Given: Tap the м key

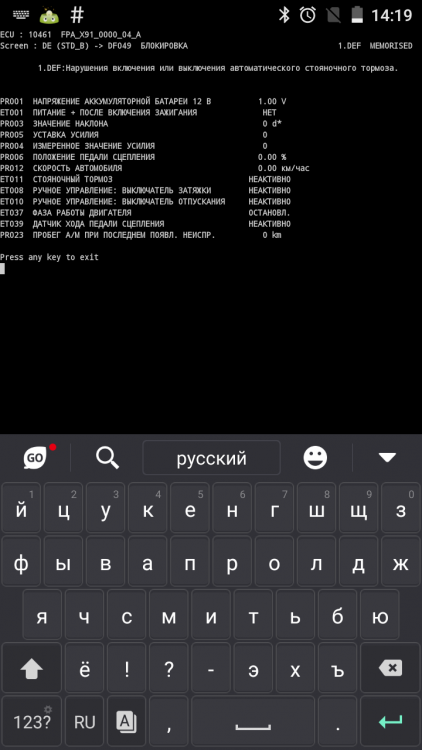Looking at the screenshot, I should click(168, 615).
